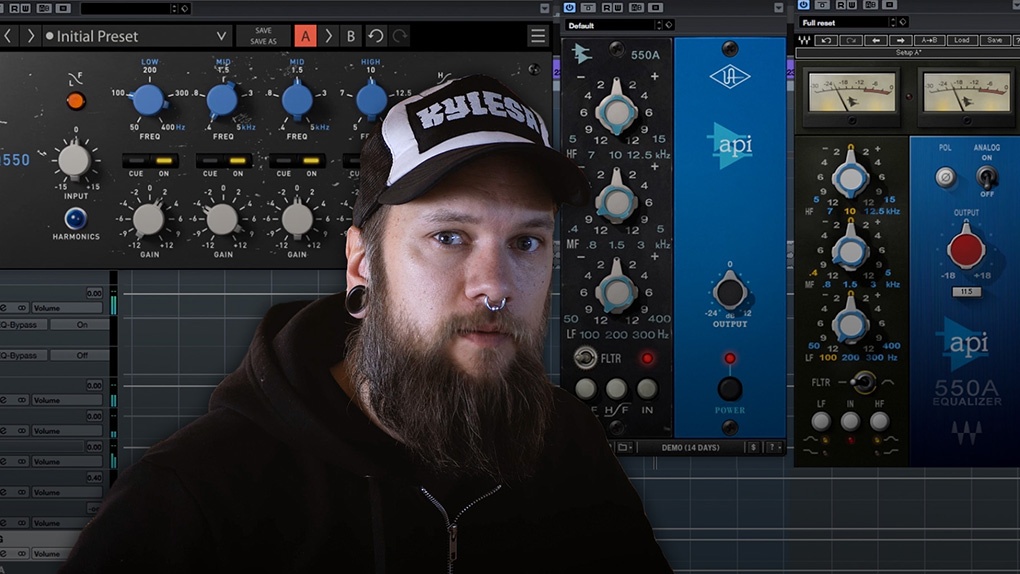The height and width of the screenshot is (574, 1020).
Task: Click power icon of the Full reset window
Action: tap(804, 5)
